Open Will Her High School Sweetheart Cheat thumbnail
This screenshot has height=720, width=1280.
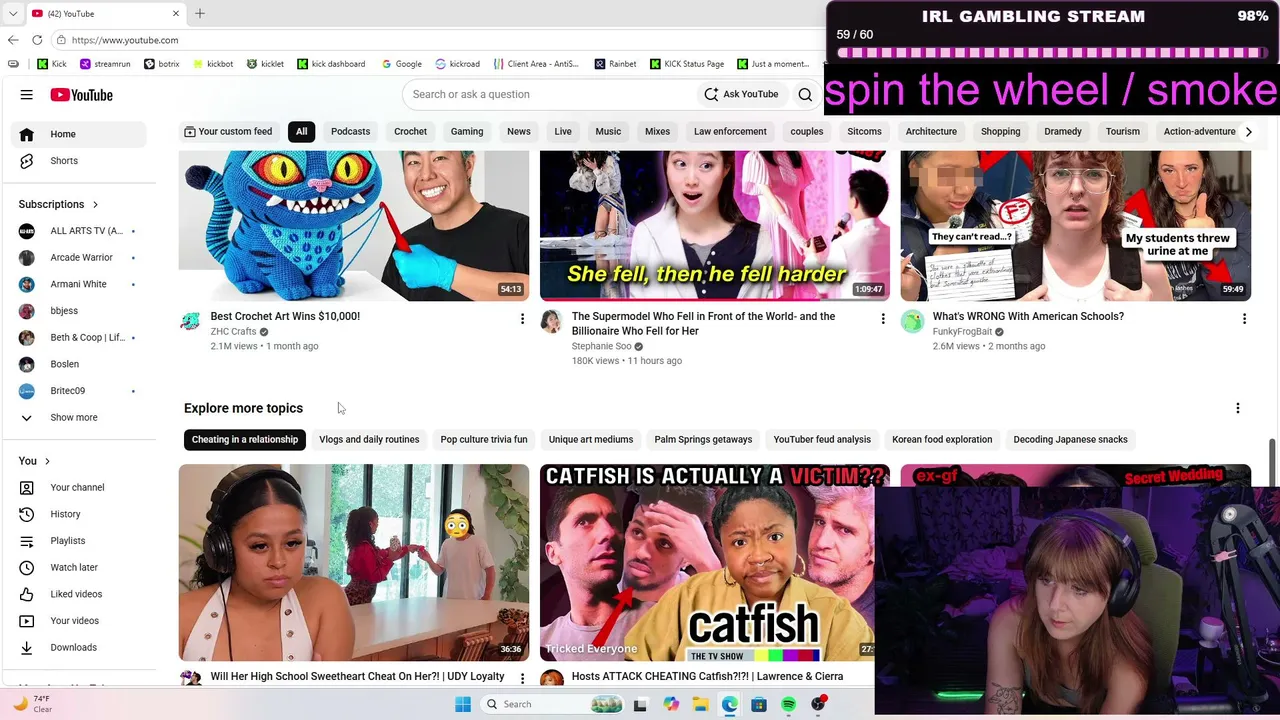tap(354, 563)
